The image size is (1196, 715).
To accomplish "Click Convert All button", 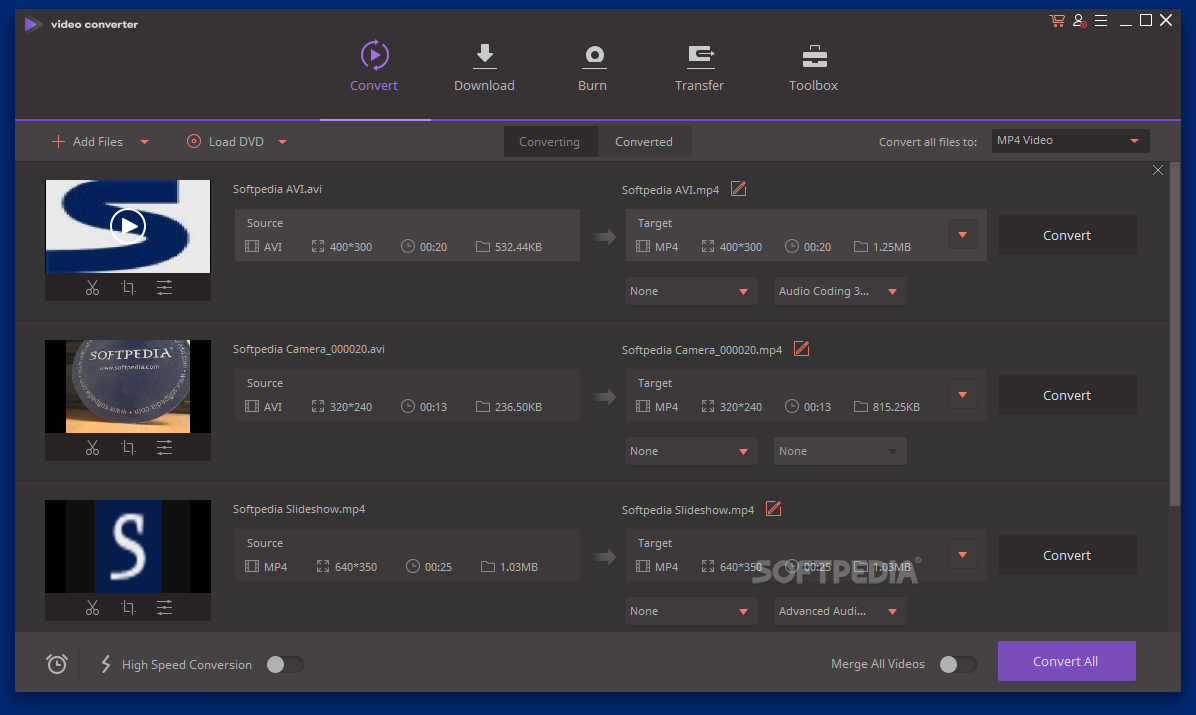I will 1066,661.
